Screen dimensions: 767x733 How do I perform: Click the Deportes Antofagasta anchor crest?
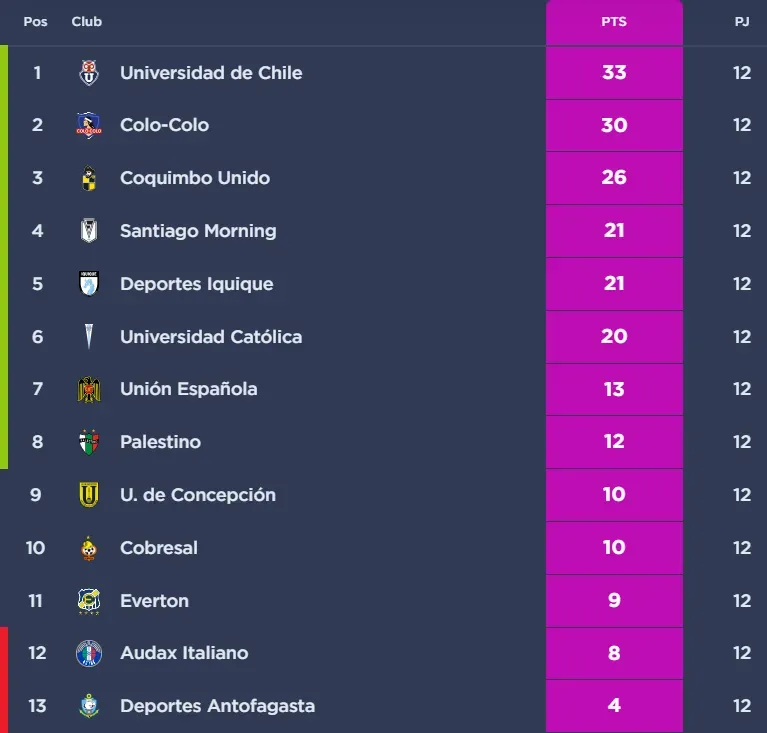[89, 706]
